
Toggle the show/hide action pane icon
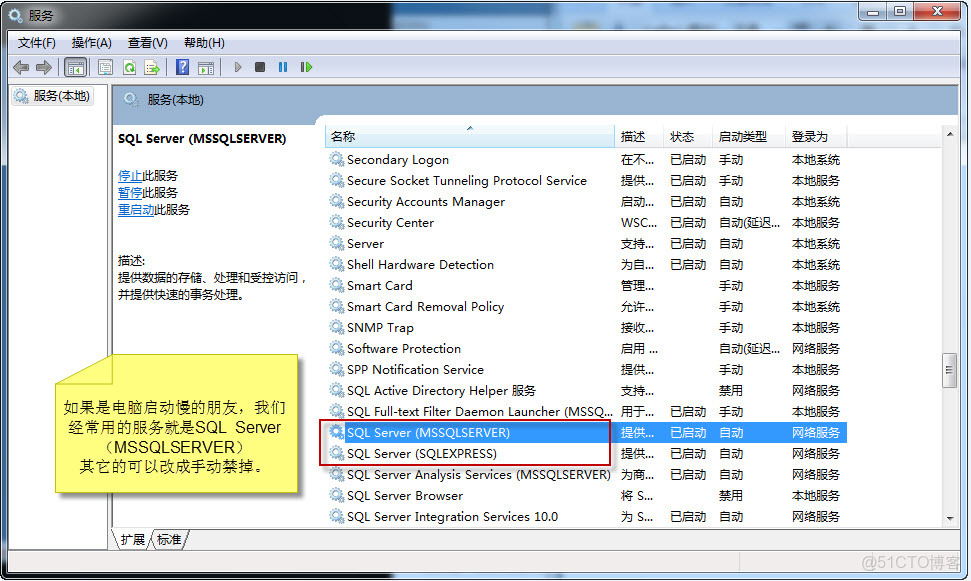206,67
